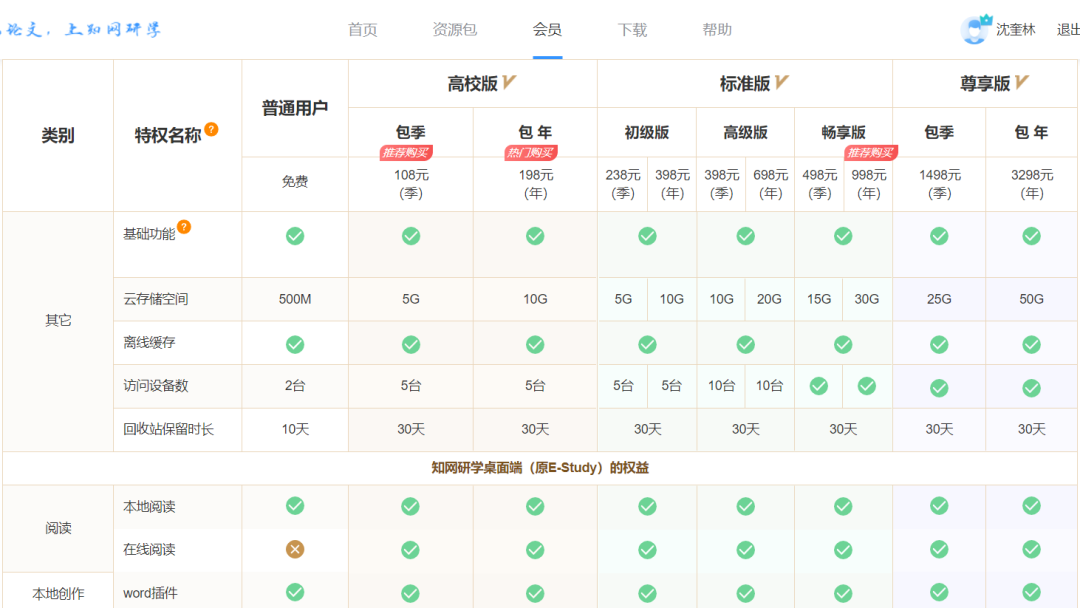The width and height of the screenshot is (1080, 608).
Task: Select the 高校版 包 年 plan header
Action: pyautogui.click(x=535, y=132)
